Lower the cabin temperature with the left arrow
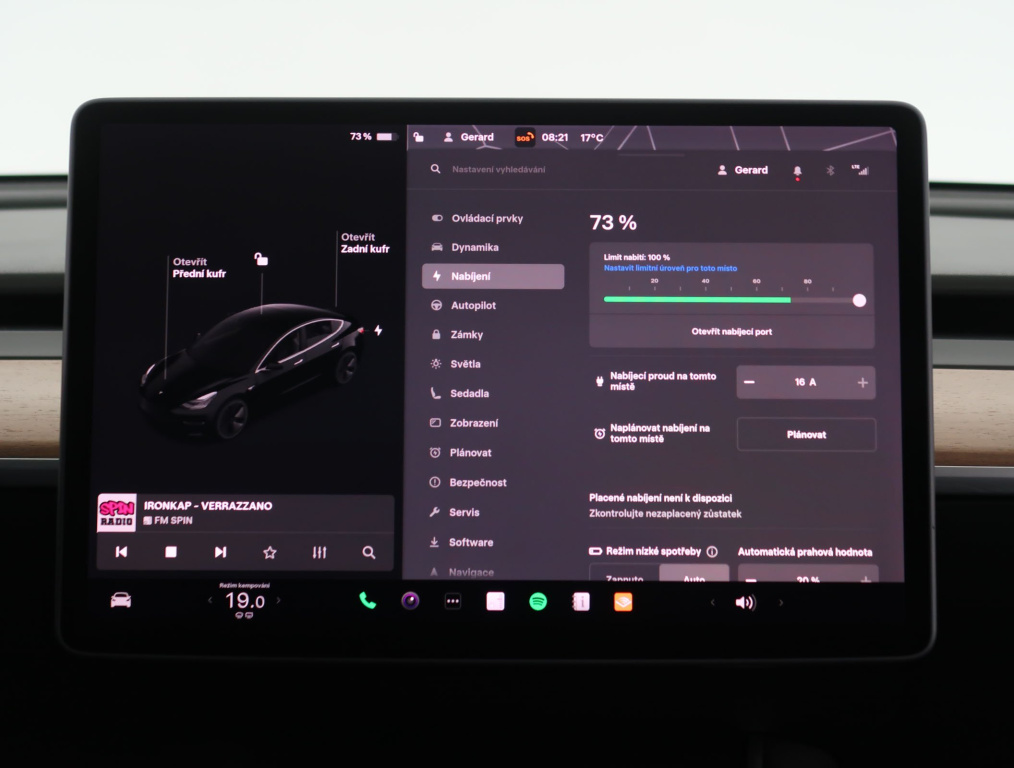The image size is (1014, 768). coord(210,600)
